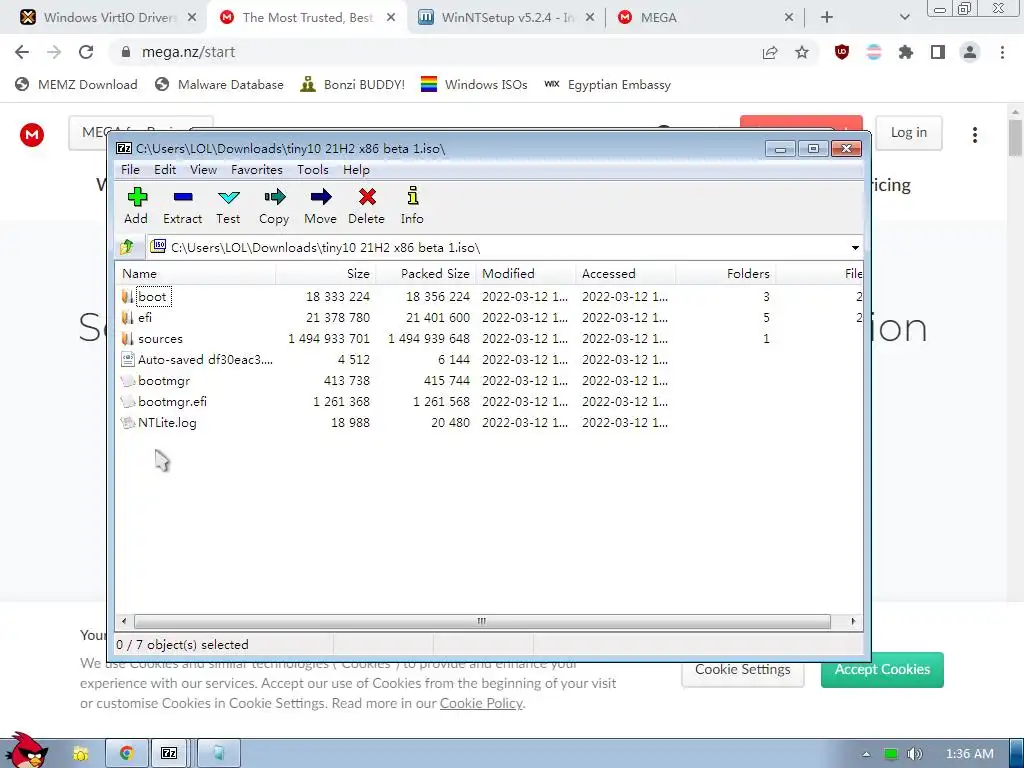Click the Extract toolbar icon
The height and width of the screenshot is (768, 1024).
point(183,197)
